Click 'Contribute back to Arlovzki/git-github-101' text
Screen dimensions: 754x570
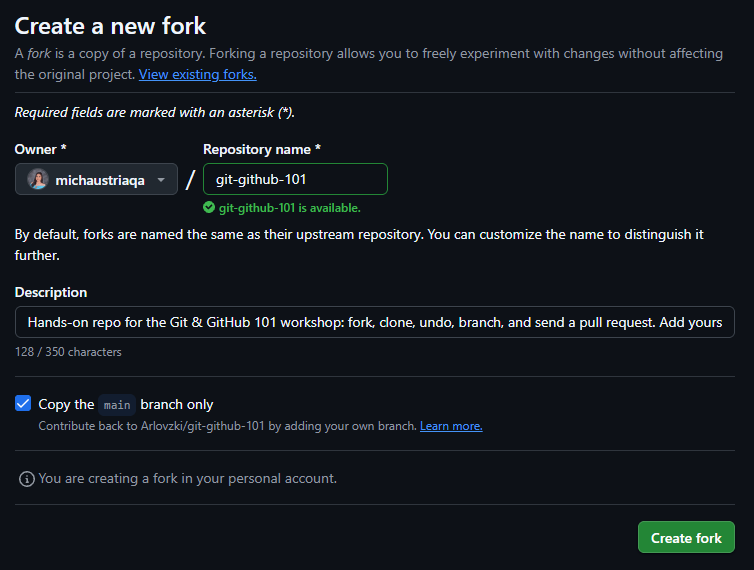[227, 426]
